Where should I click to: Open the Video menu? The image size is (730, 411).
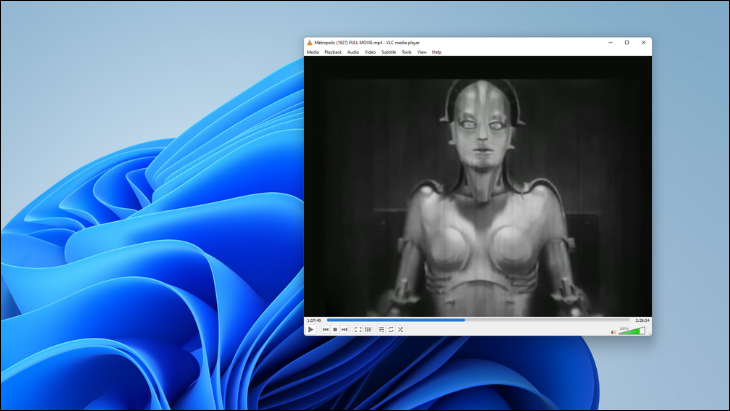click(371, 52)
